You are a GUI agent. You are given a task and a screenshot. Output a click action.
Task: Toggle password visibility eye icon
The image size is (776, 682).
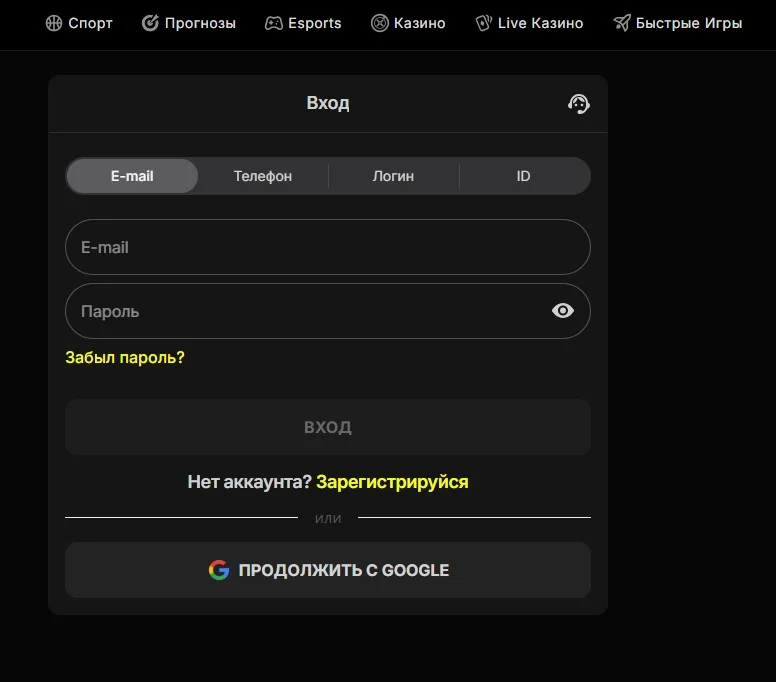[x=563, y=311]
